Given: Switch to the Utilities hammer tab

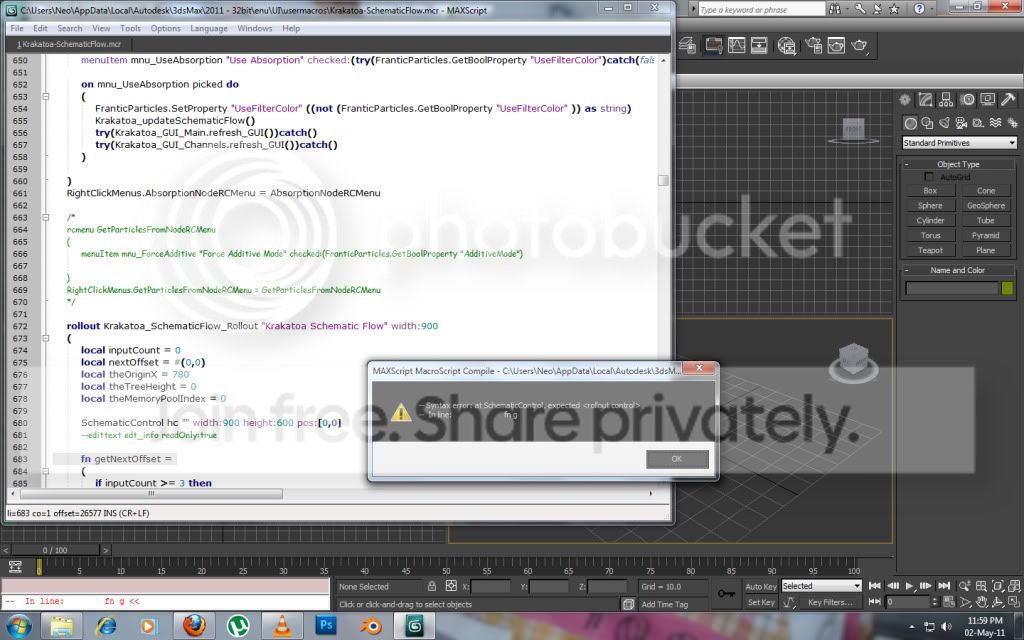Looking at the screenshot, I should [1008, 100].
